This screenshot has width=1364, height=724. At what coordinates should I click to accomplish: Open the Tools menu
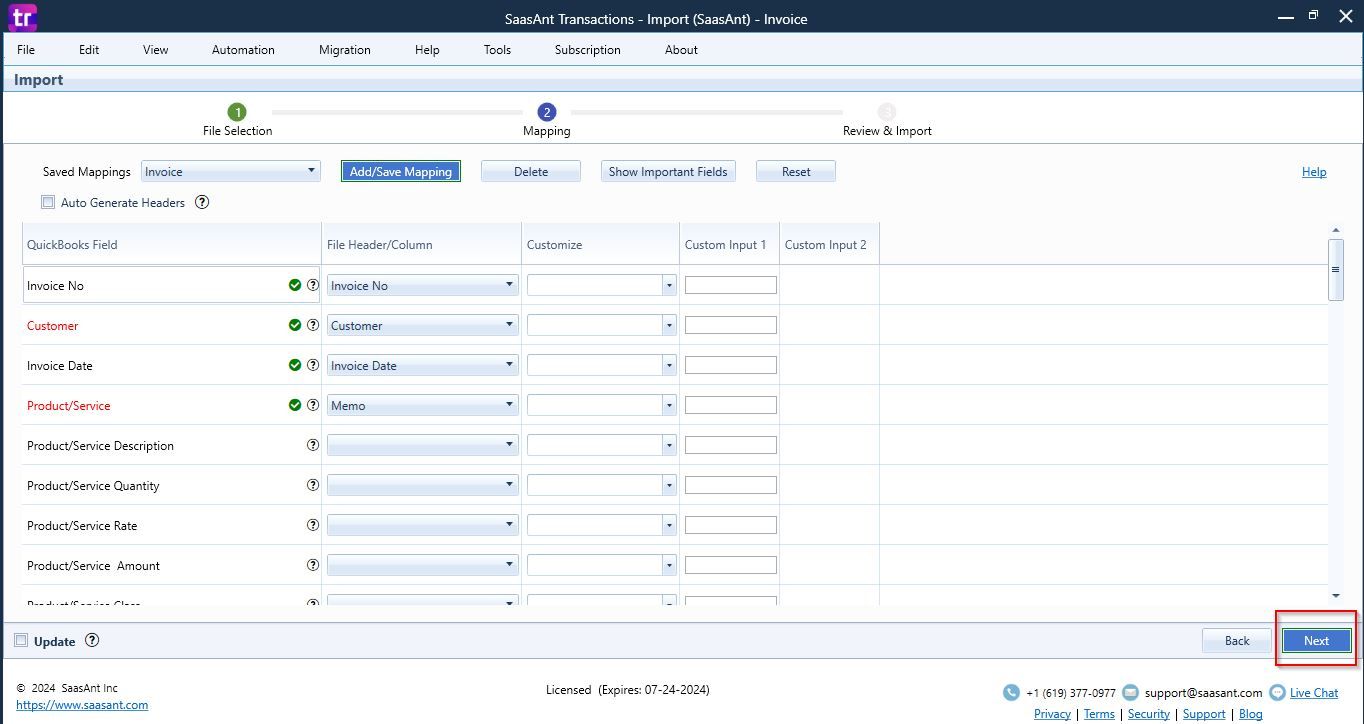click(497, 49)
